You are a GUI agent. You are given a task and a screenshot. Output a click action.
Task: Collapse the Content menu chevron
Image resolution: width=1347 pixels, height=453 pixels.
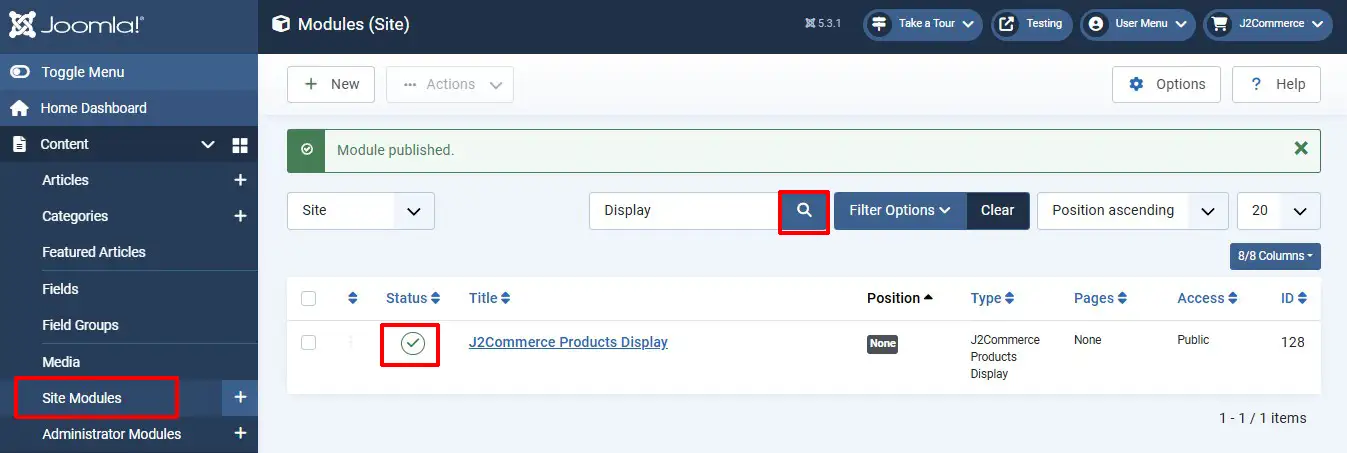point(208,145)
